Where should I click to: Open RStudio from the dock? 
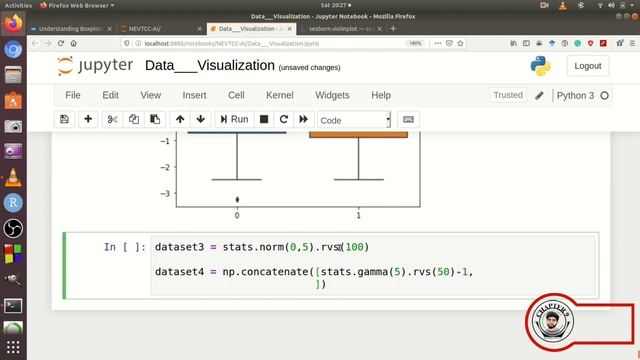(13, 203)
